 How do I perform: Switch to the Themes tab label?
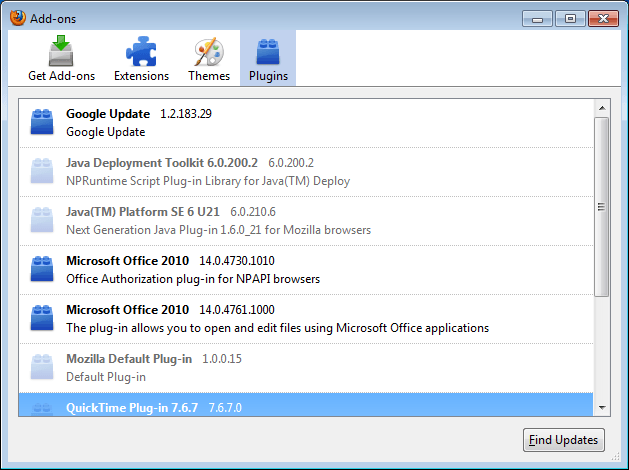pyautogui.click(x=209, y=76)
